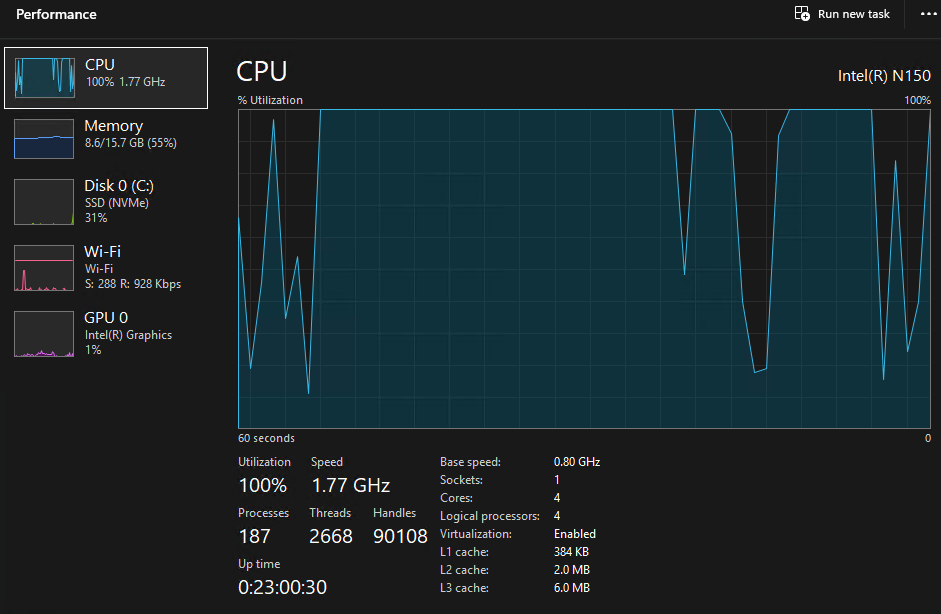Select the Performance heading
The height and width of the screenshot is (614, 941).
coord(56,14)
